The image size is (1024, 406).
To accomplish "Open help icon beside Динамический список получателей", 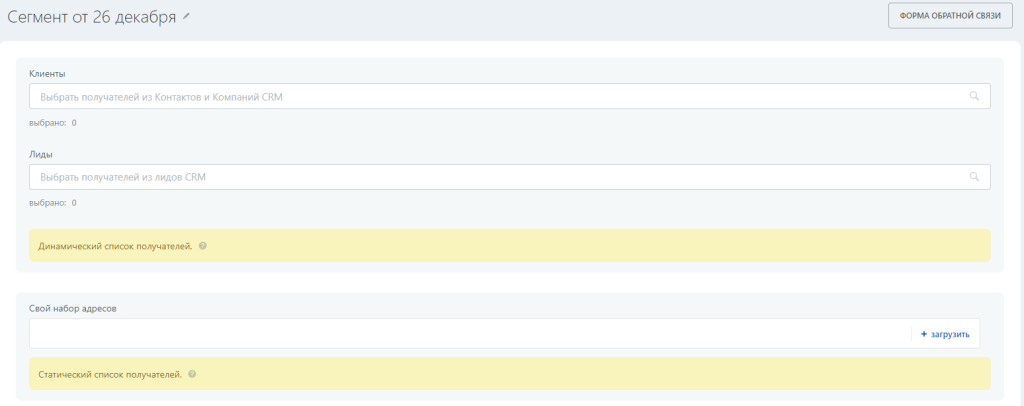I will 202,246.
